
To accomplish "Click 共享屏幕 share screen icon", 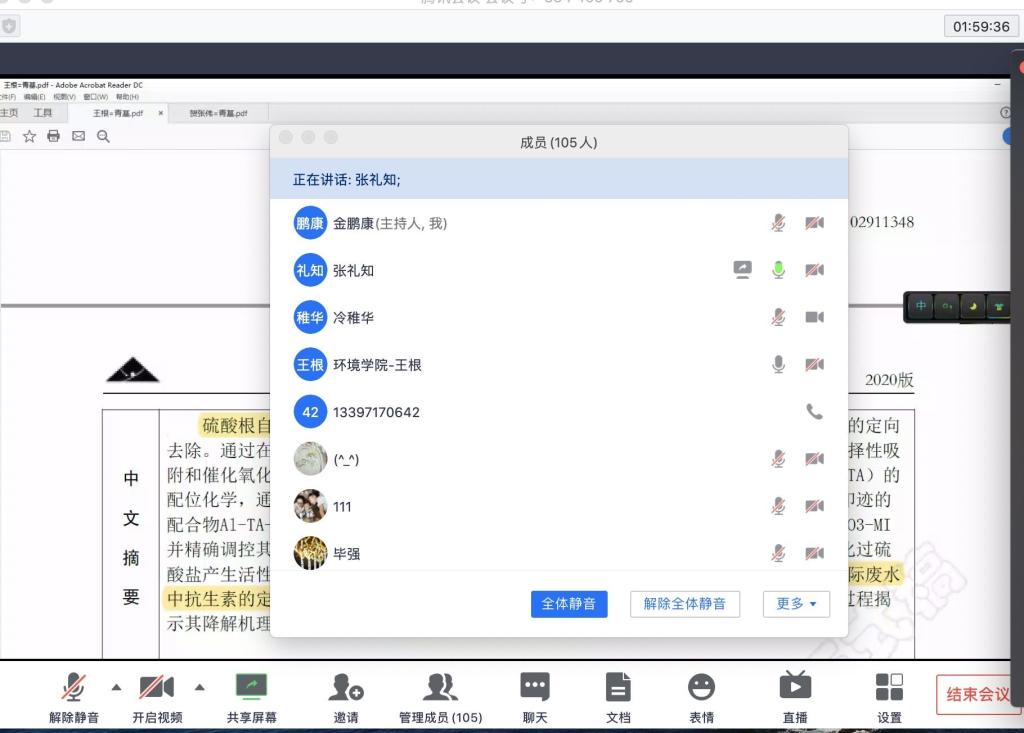I will tap(252, 687).
